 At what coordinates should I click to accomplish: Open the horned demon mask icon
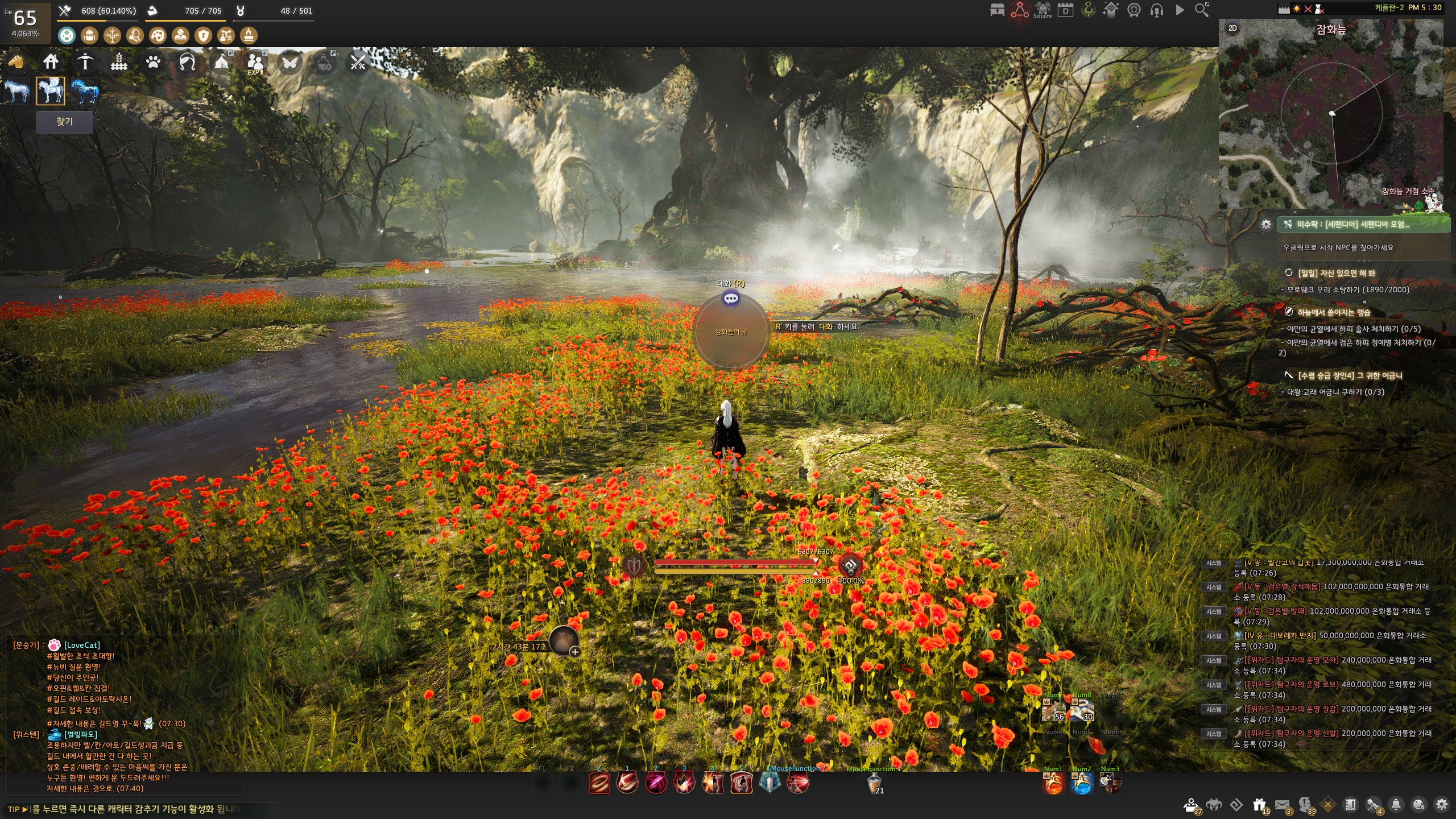(x=1214, y=805)
